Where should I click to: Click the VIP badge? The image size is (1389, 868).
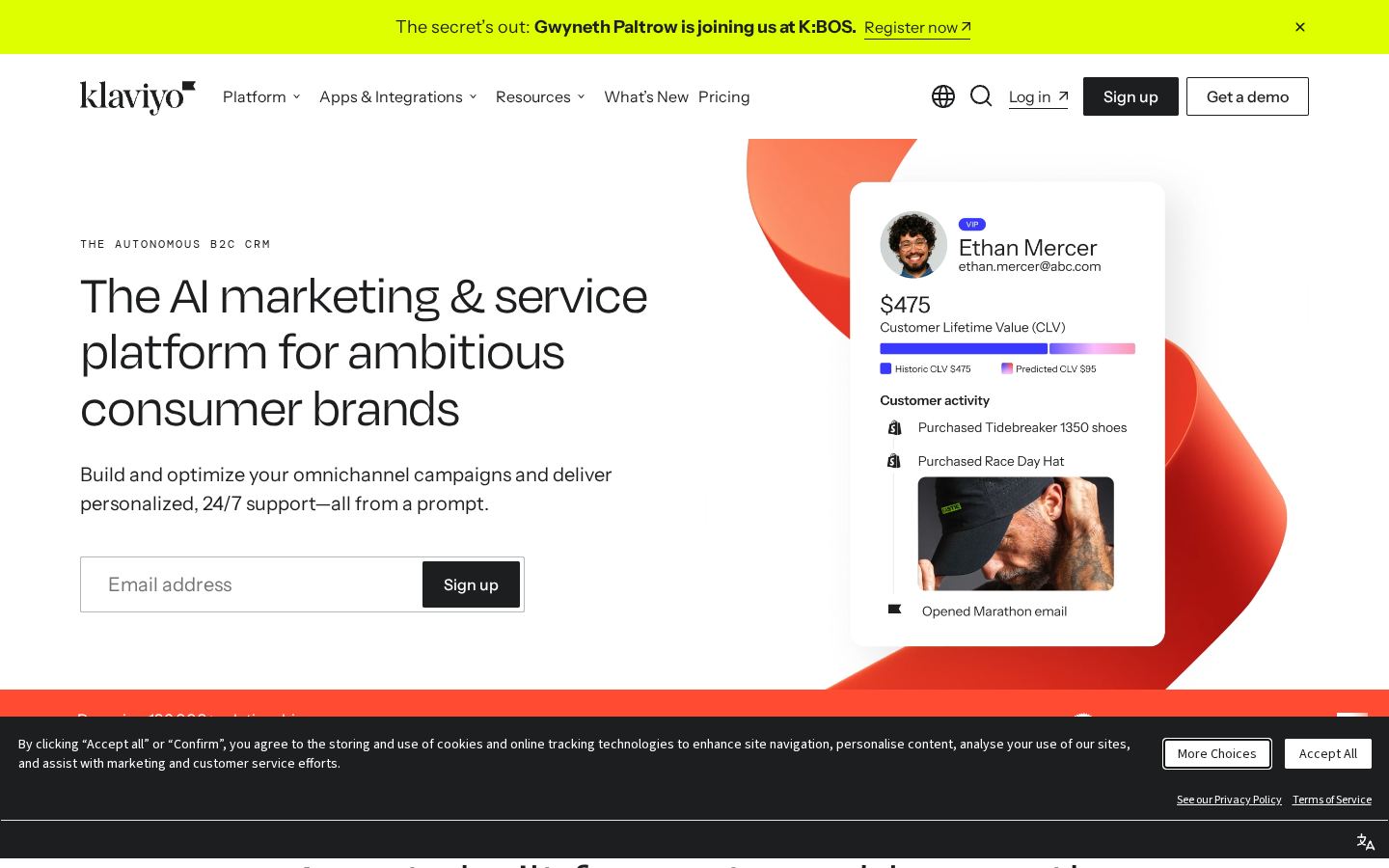[972, 224]
